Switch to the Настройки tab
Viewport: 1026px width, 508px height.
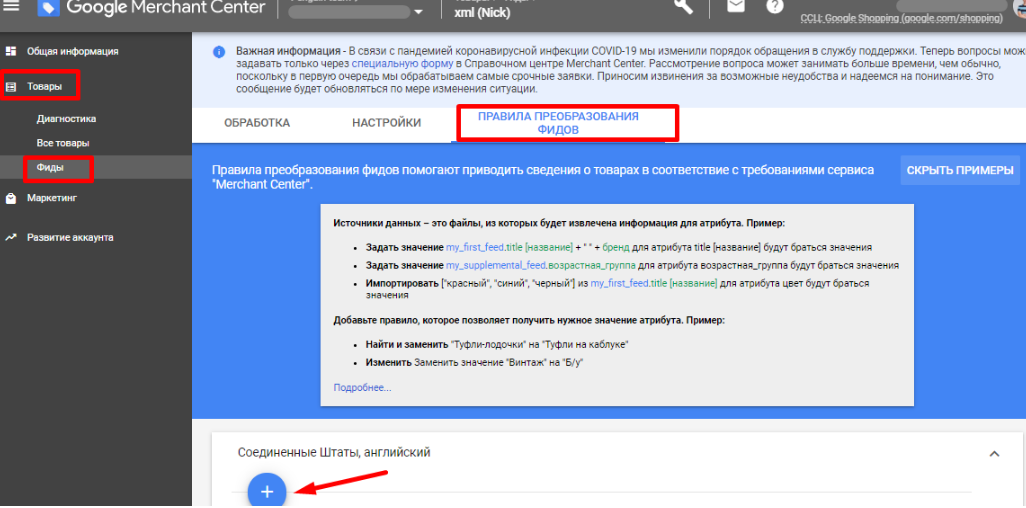(387, 123)
